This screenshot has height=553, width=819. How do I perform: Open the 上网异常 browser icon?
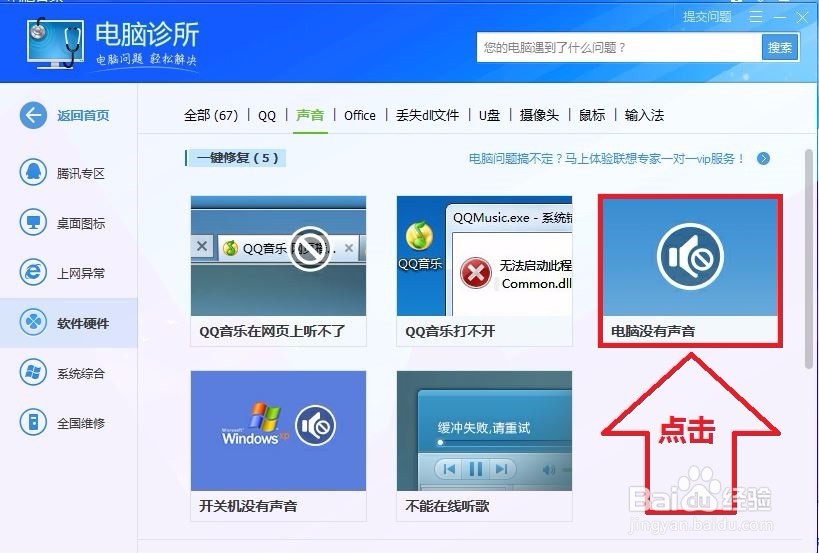33,272
